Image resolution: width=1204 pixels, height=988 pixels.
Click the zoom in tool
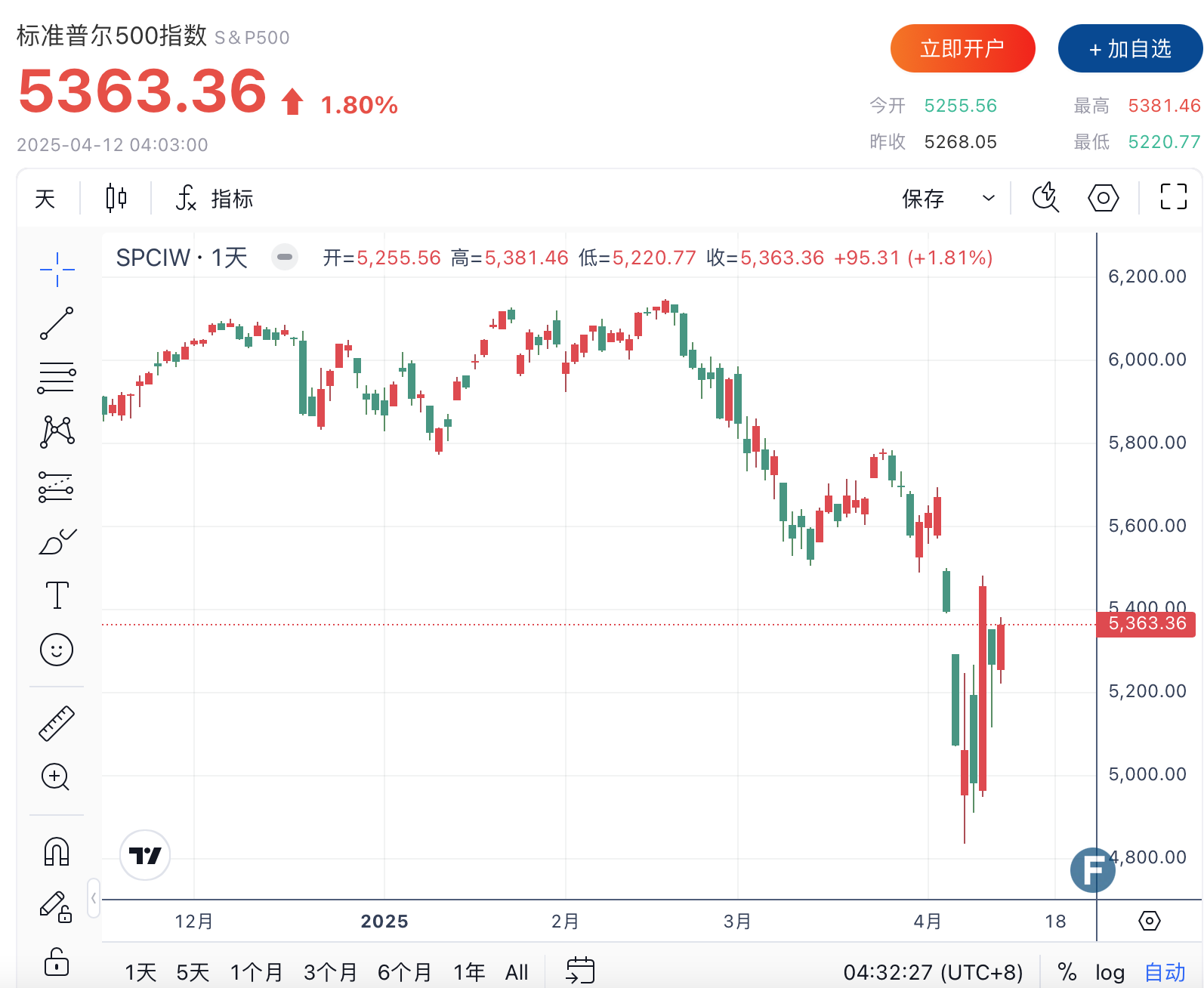[x=56, y=777]
